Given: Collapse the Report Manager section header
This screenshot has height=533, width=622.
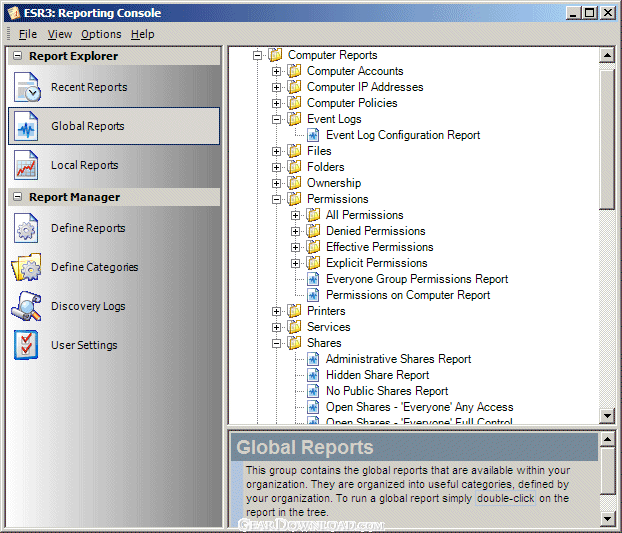Looking at the screenshot, I should click(17, 197).
